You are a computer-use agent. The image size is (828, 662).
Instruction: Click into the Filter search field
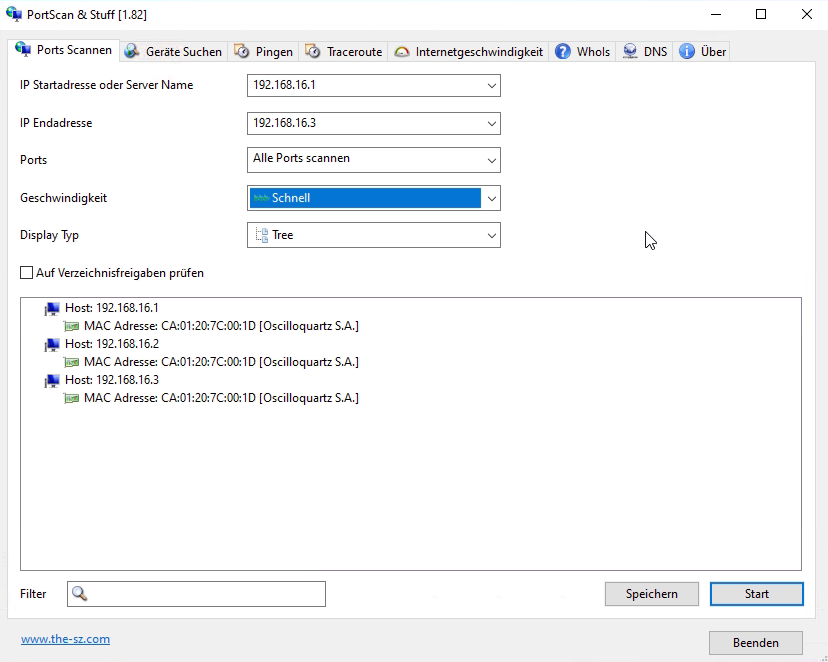(x=206, y=594)
